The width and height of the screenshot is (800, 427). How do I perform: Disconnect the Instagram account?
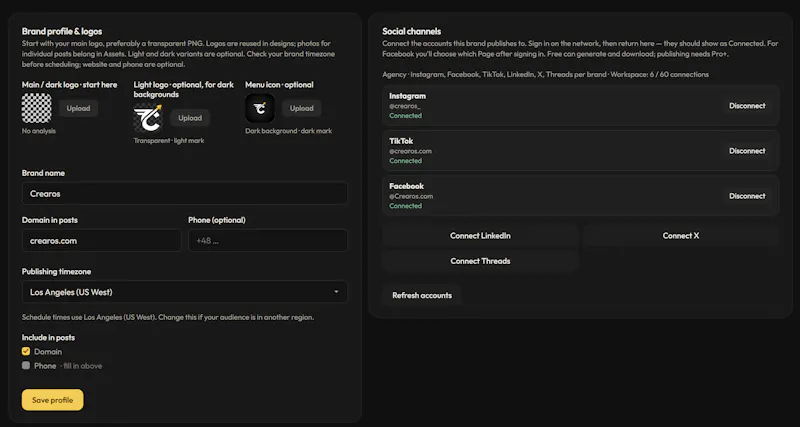point(747,106)
